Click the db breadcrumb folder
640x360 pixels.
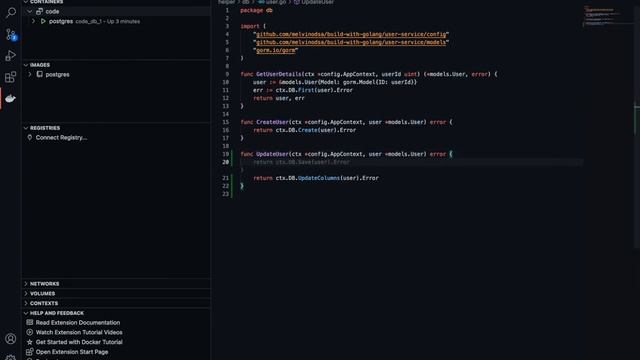[x=245, y=2]
